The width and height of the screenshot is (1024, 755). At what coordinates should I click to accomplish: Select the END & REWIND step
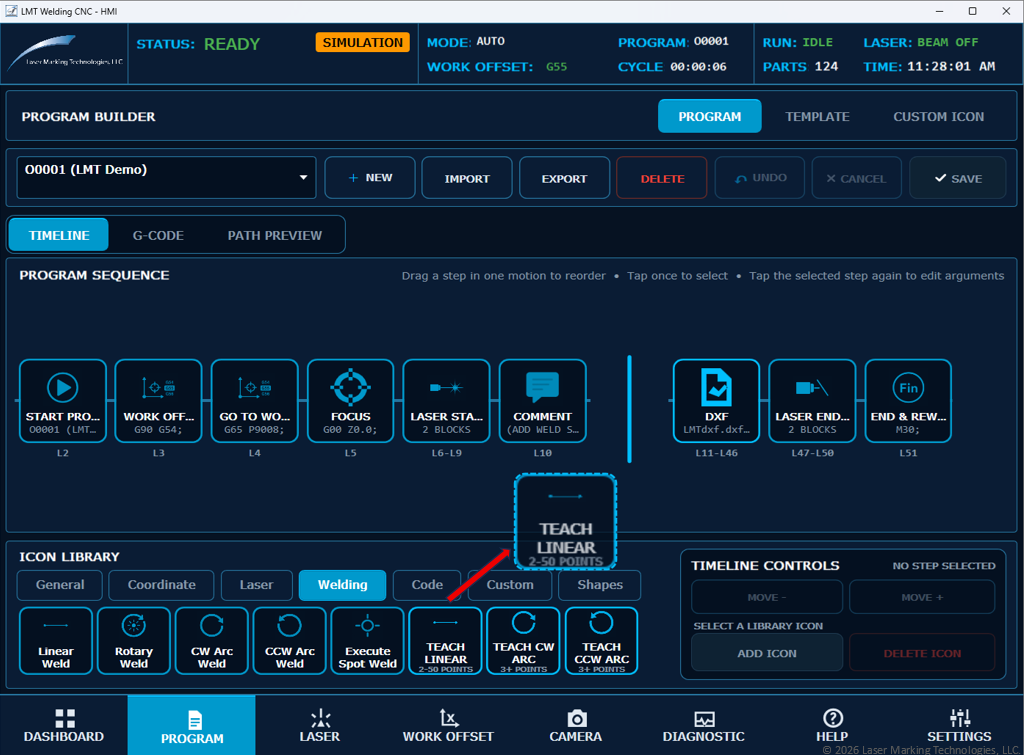908,401
